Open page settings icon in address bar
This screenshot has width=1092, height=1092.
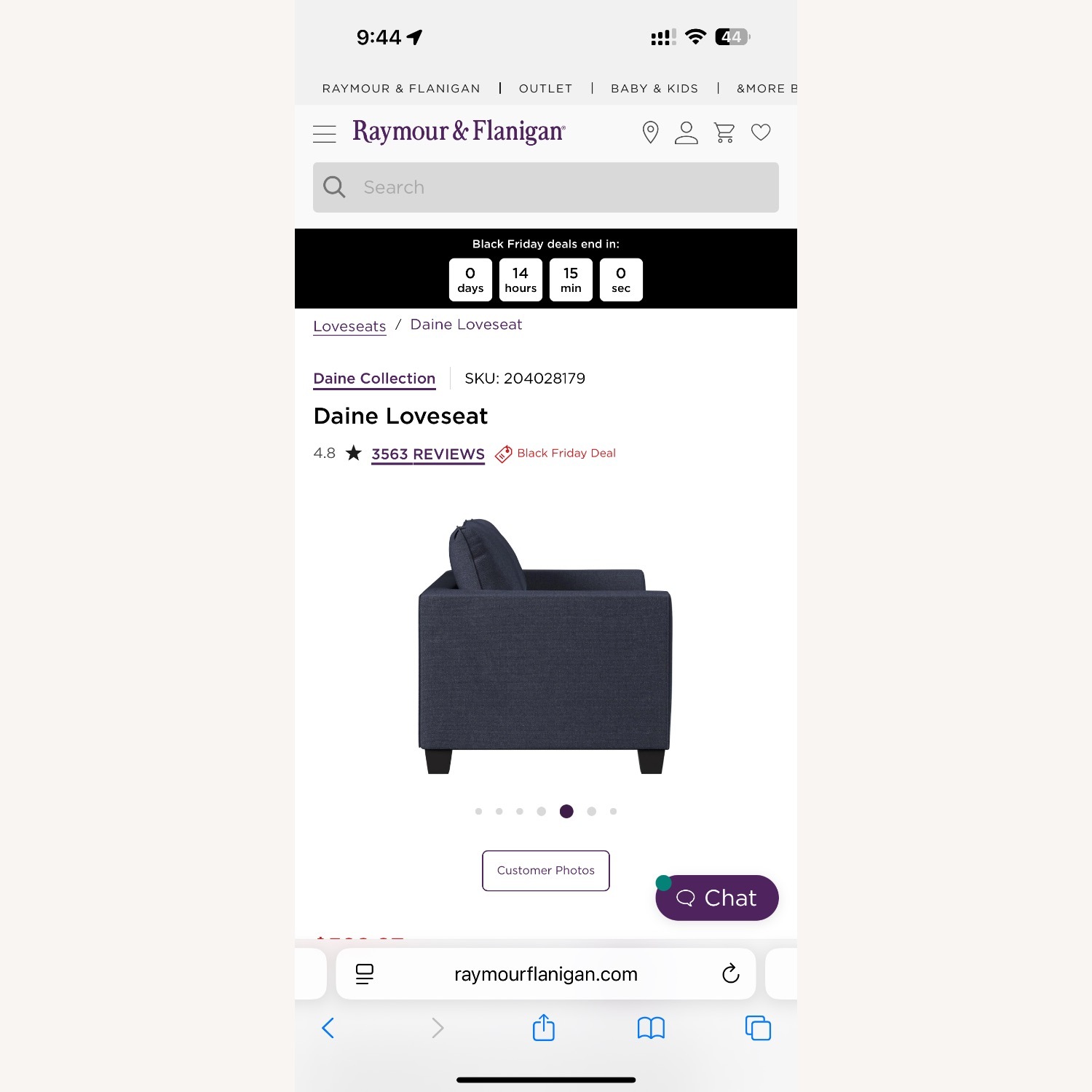365,973
